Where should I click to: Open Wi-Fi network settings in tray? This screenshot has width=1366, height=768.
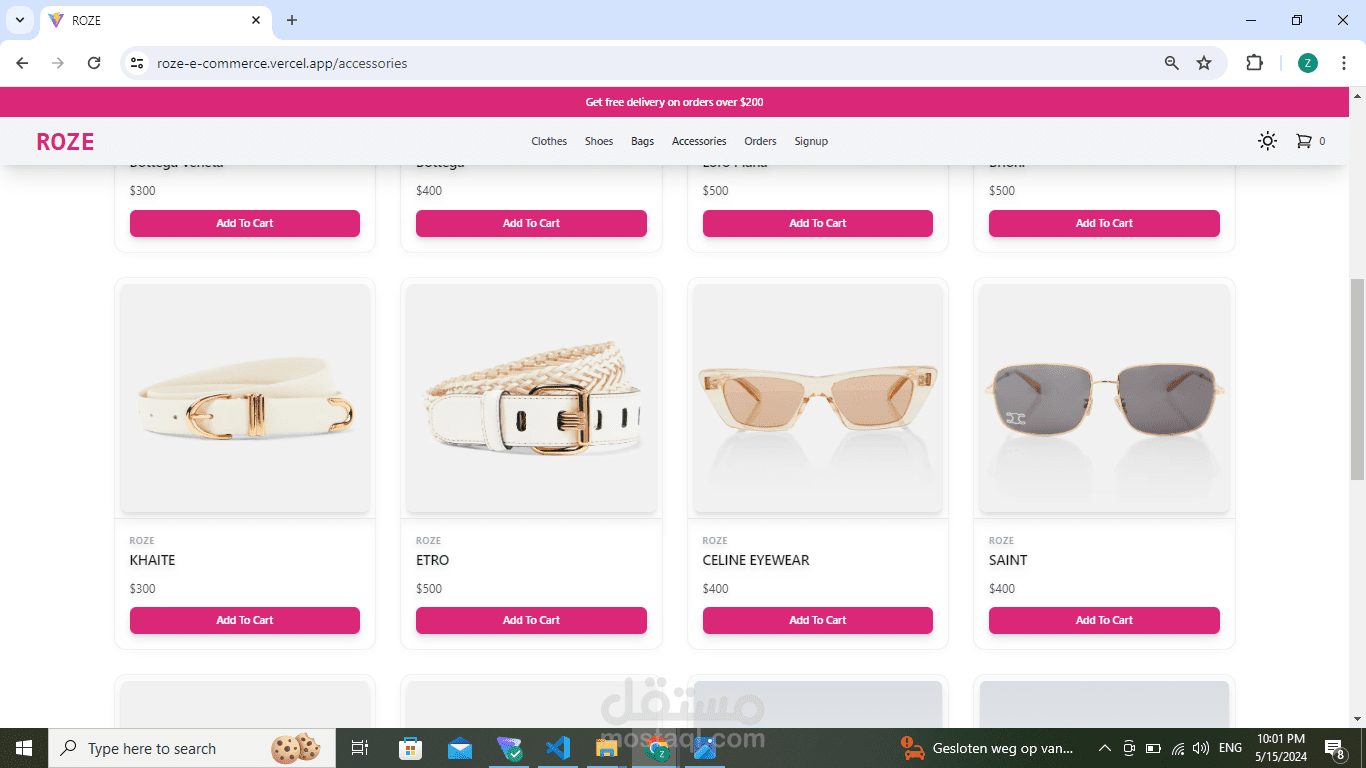pos(1178,748)
